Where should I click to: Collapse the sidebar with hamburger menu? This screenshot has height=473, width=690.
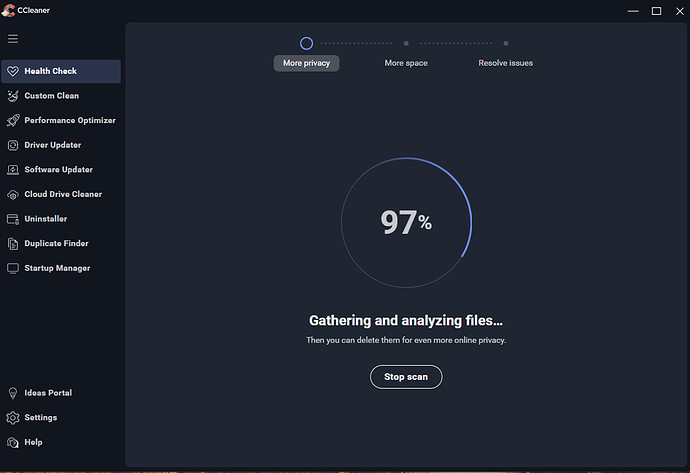click(13, 39)
